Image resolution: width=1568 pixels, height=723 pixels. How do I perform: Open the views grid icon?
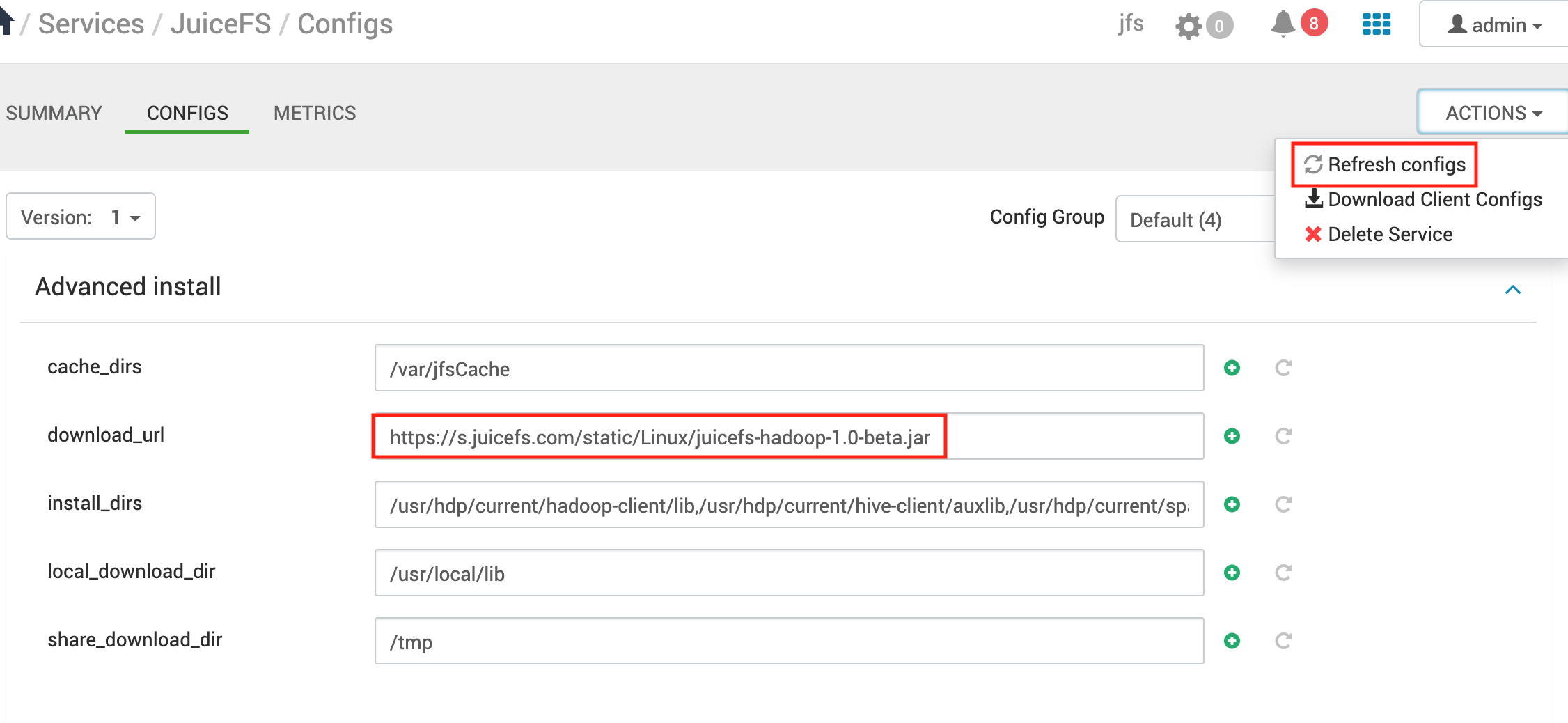(1376, 24)
